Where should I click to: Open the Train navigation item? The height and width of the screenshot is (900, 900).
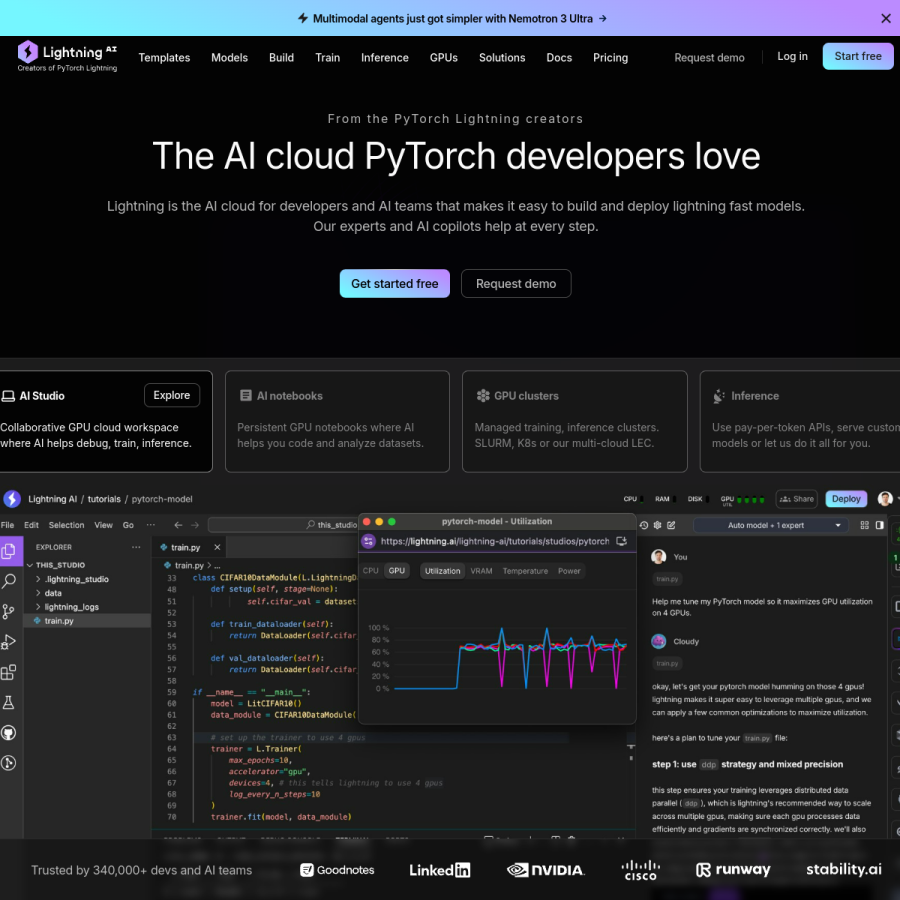[328, 57]
